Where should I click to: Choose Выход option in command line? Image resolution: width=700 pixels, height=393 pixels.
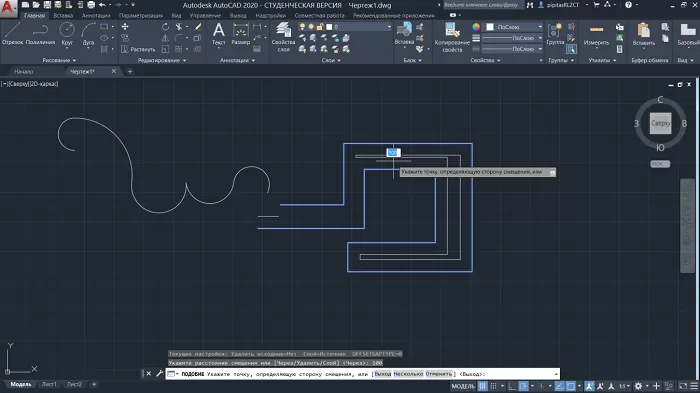click(x=383, y=374)
